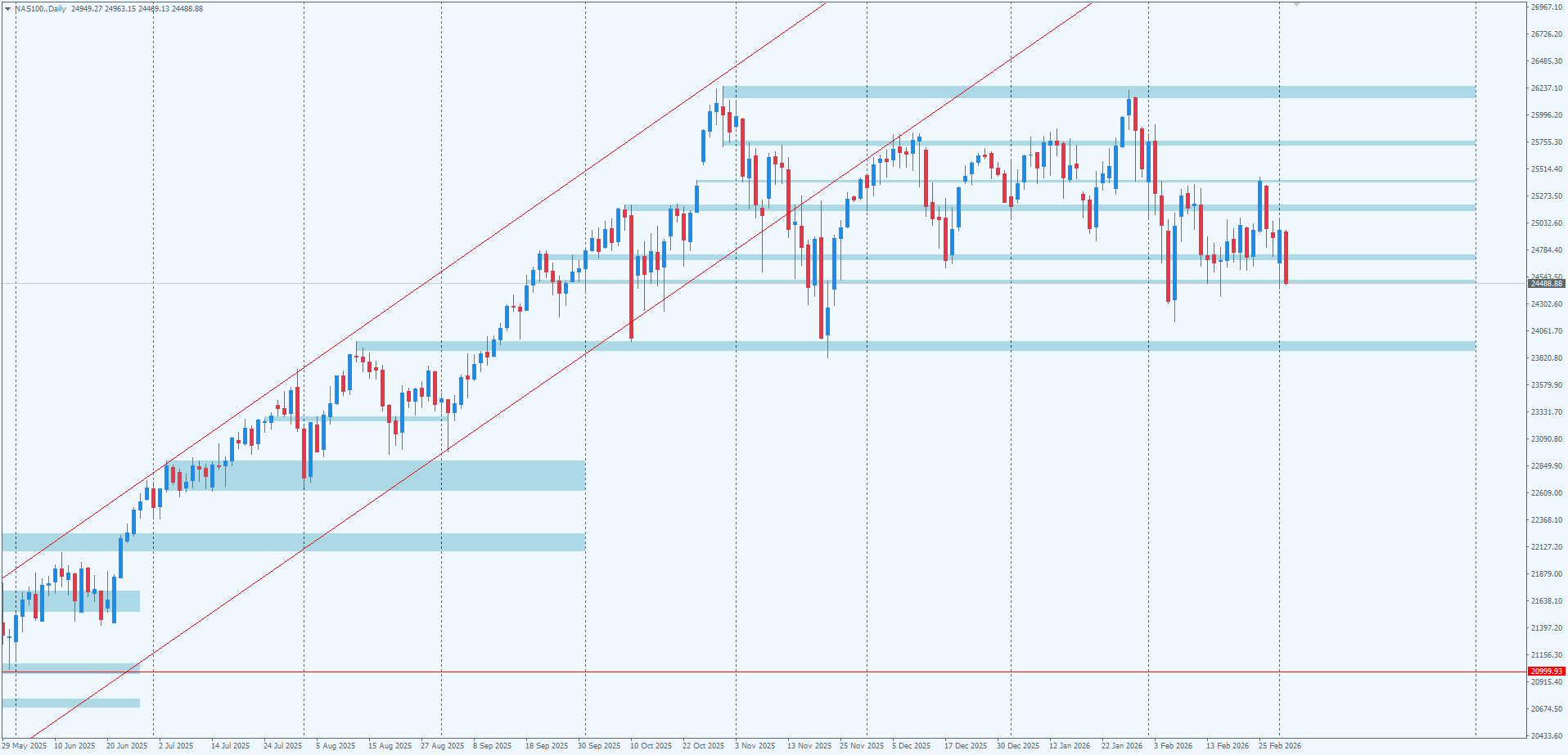Click the grey chart shift triangle marker
Image resolution: width=1568 pixels, height=755 pixels.
(x=1296, y=4)
